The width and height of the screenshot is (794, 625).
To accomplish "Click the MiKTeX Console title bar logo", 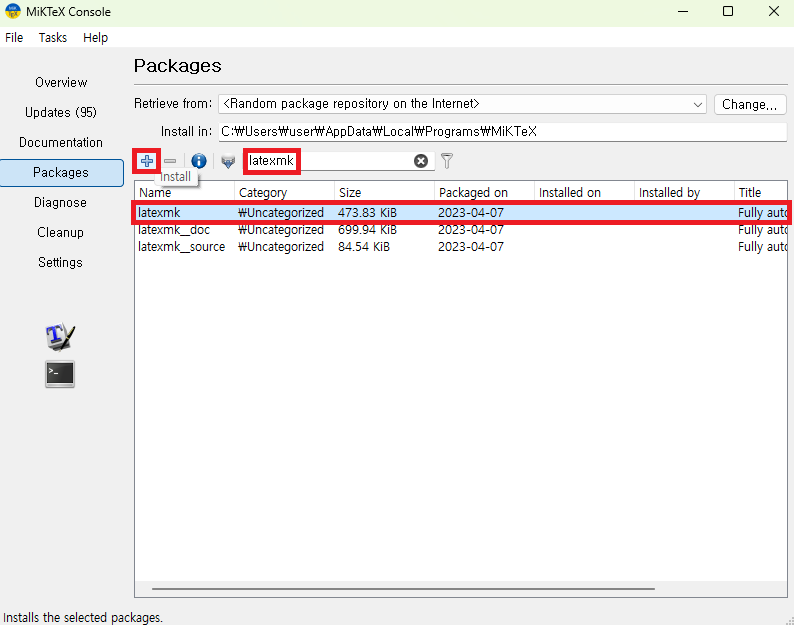I will (13, 11).
